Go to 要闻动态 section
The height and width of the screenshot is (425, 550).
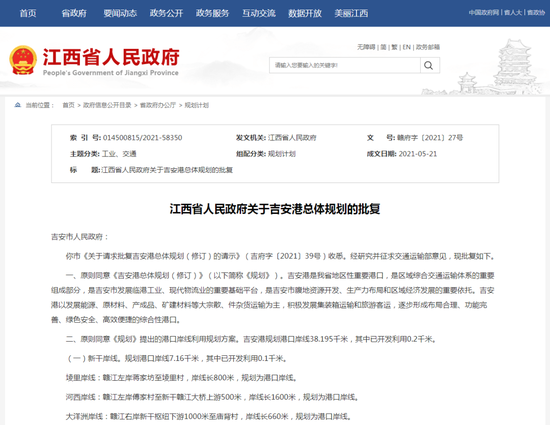pos(120,13)
